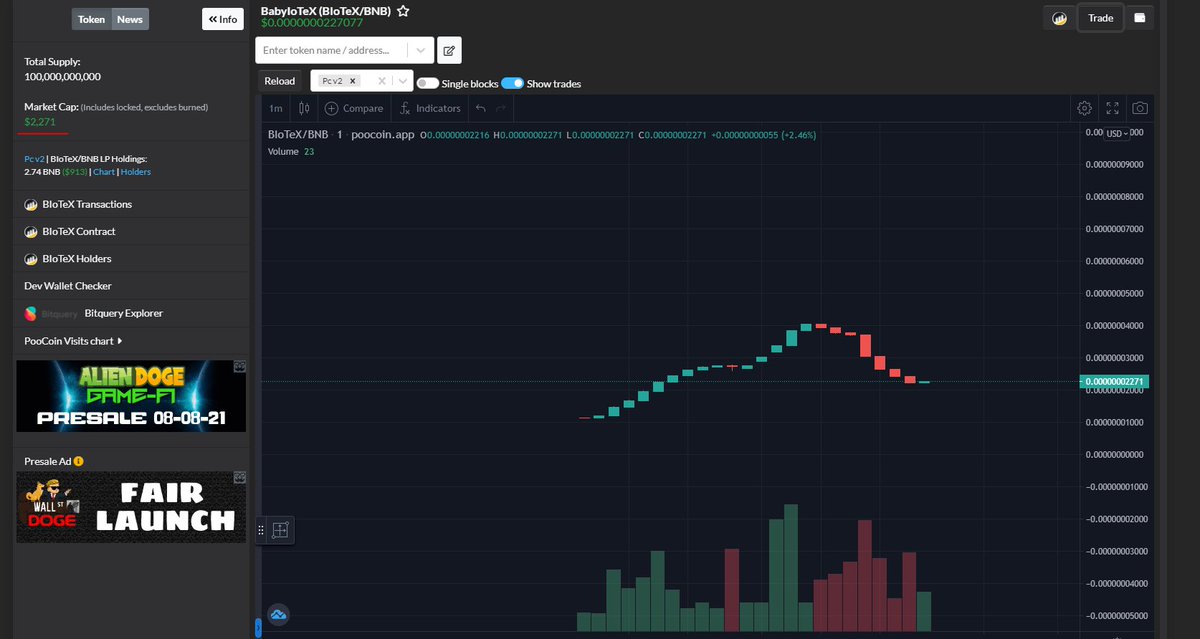Click BIoTeX Contract icon
Screen dimensions: 1200x639
pyautogui.click(x=31, y=231)
